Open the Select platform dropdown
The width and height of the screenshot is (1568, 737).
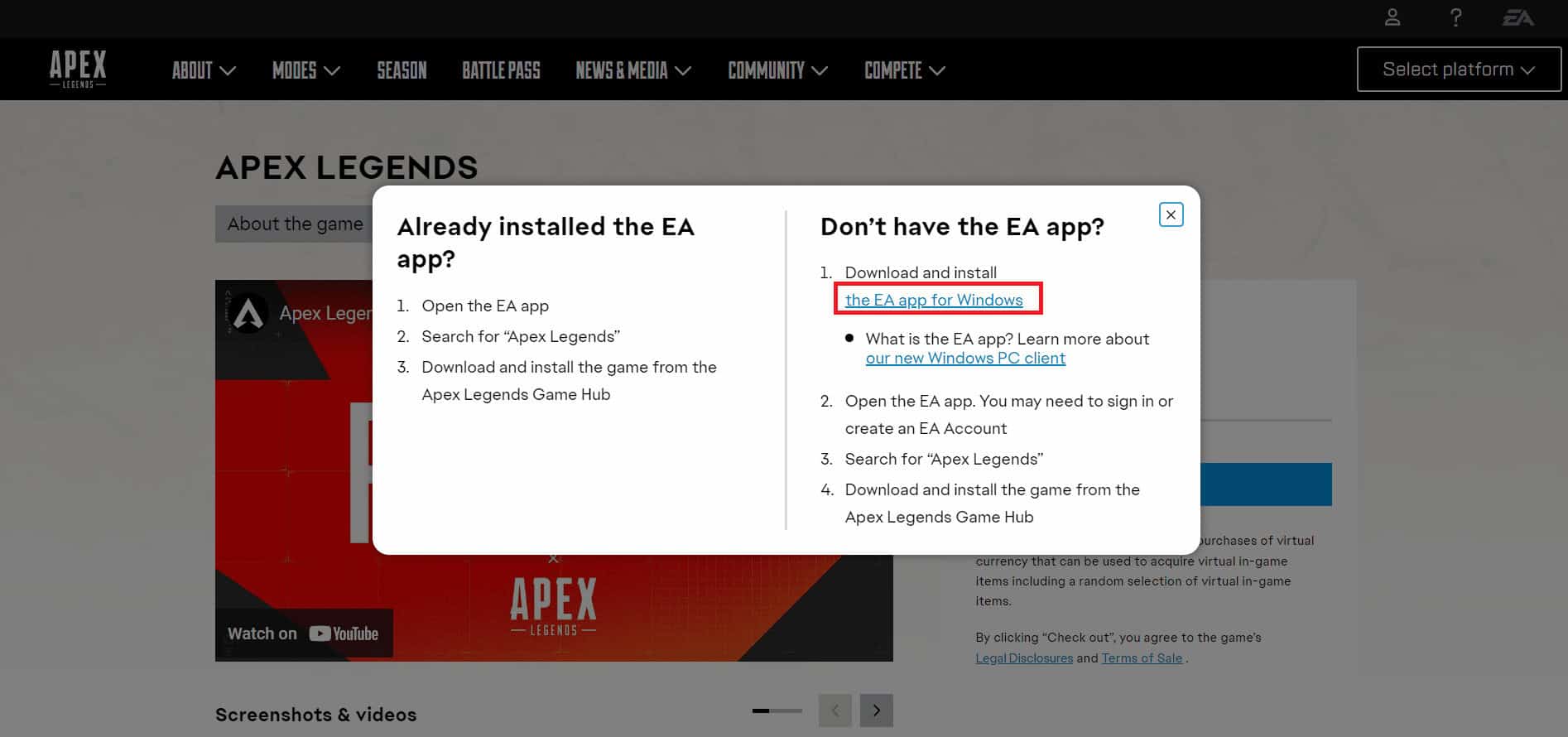pyautogui.click(x=1459, y=70)
